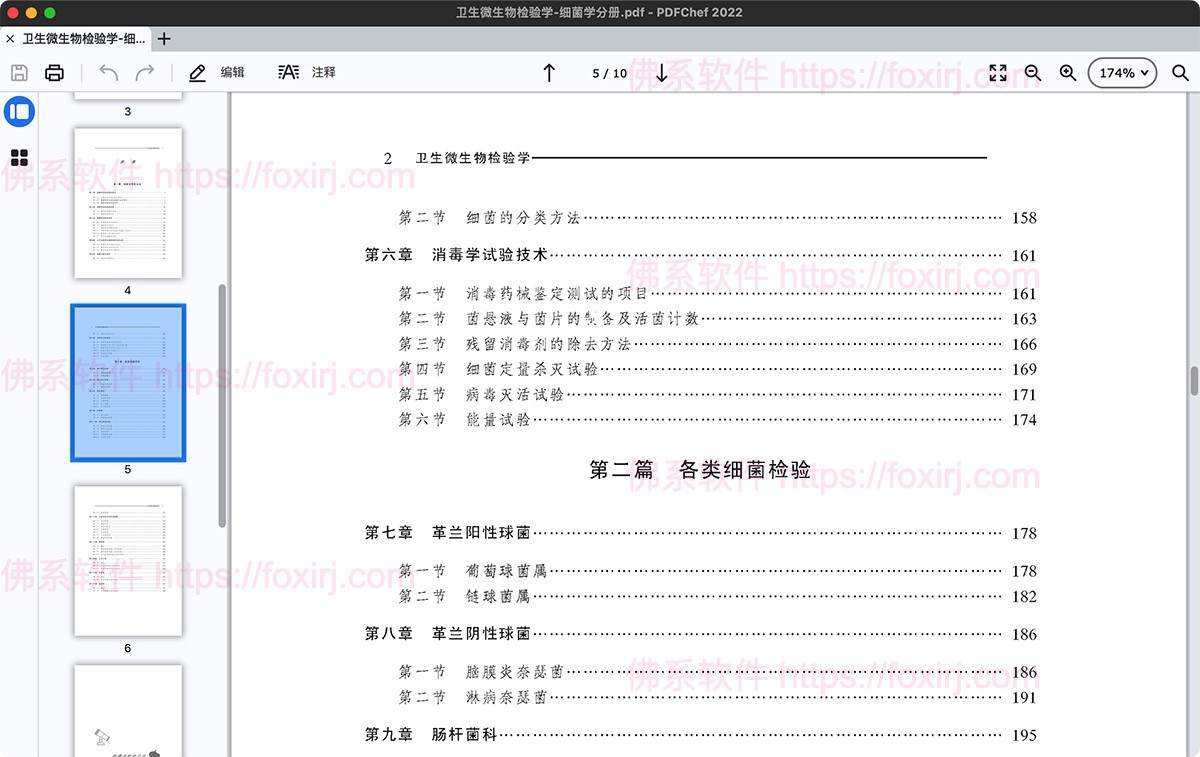Enter full screen mode via expand icon

[997, 72]
